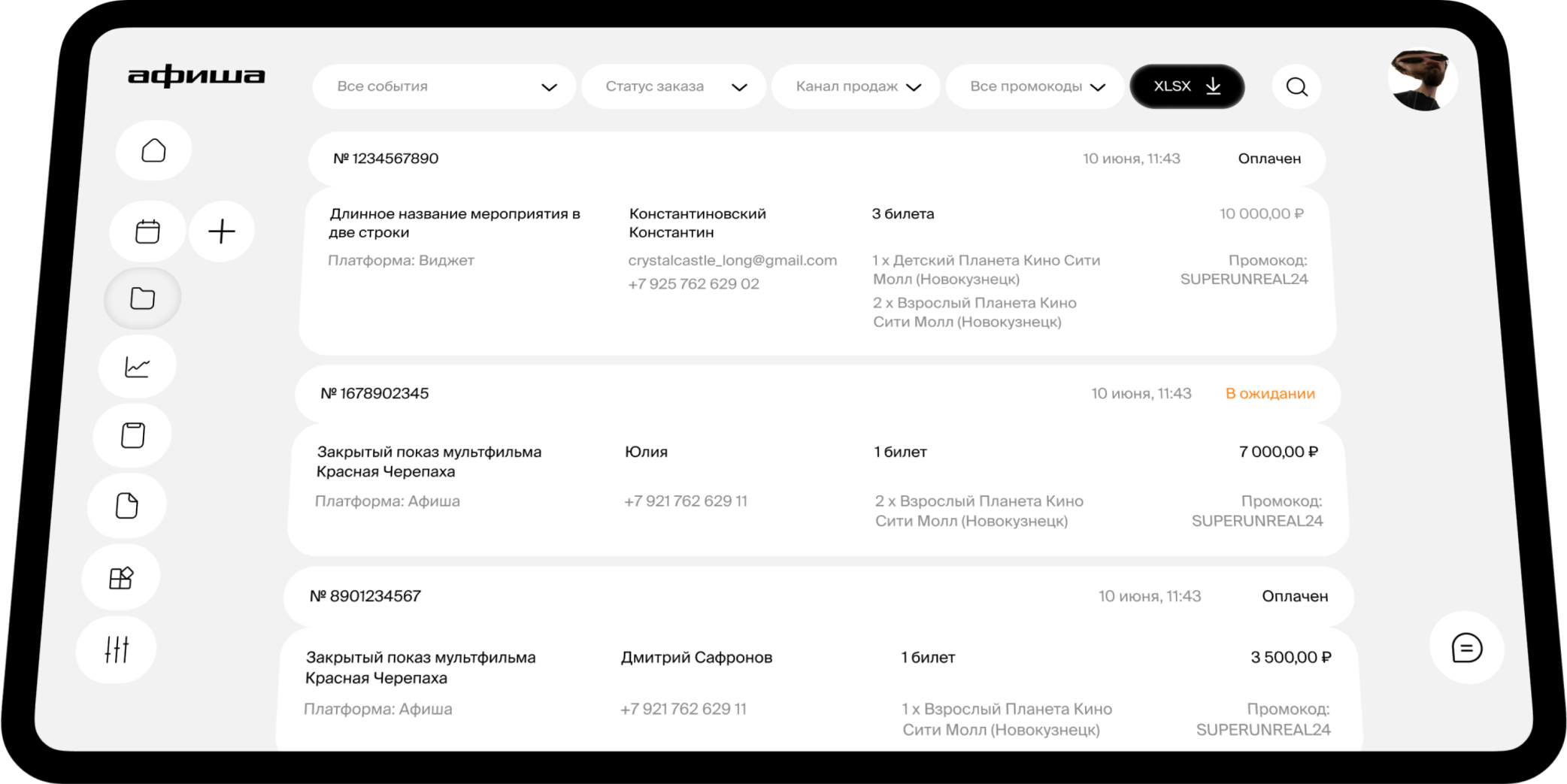
Task: Open the calendar events icon
Action: click(x=147, y=232)
